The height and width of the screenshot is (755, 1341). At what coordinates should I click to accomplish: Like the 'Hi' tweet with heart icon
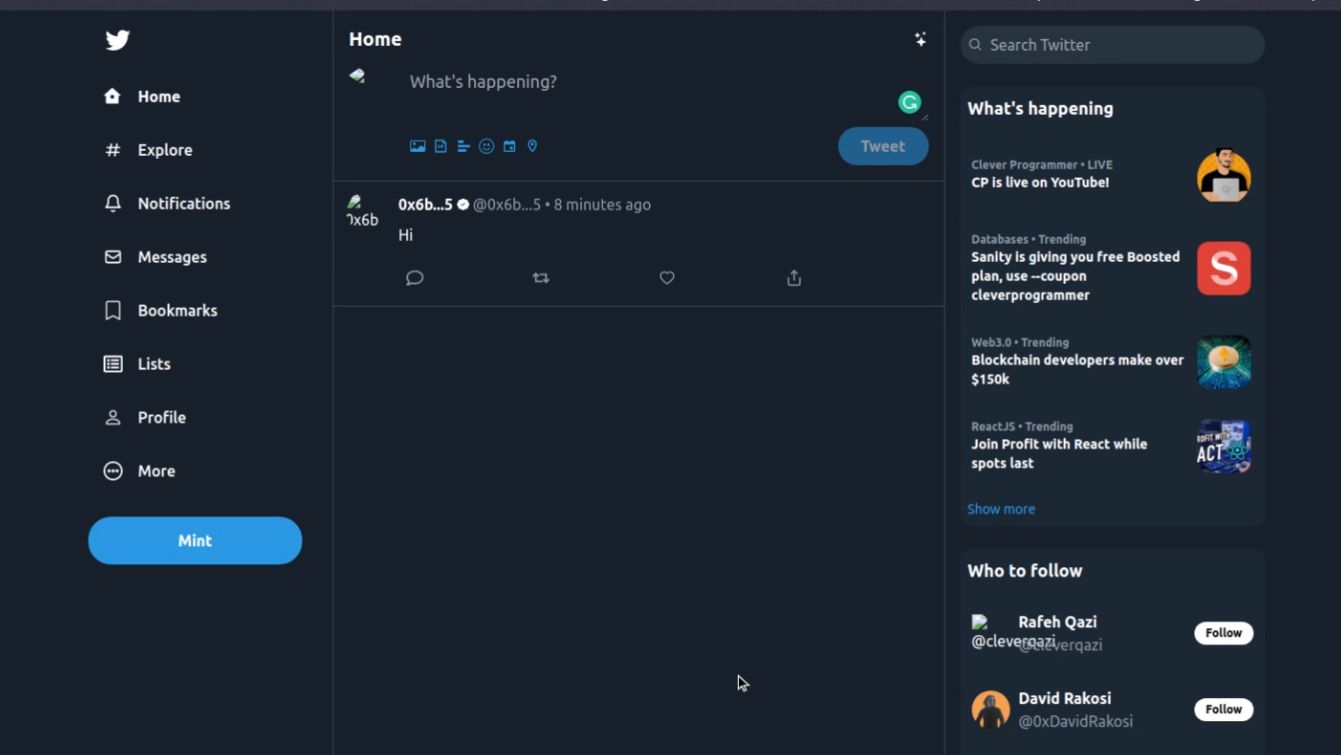tap(667, 278)
